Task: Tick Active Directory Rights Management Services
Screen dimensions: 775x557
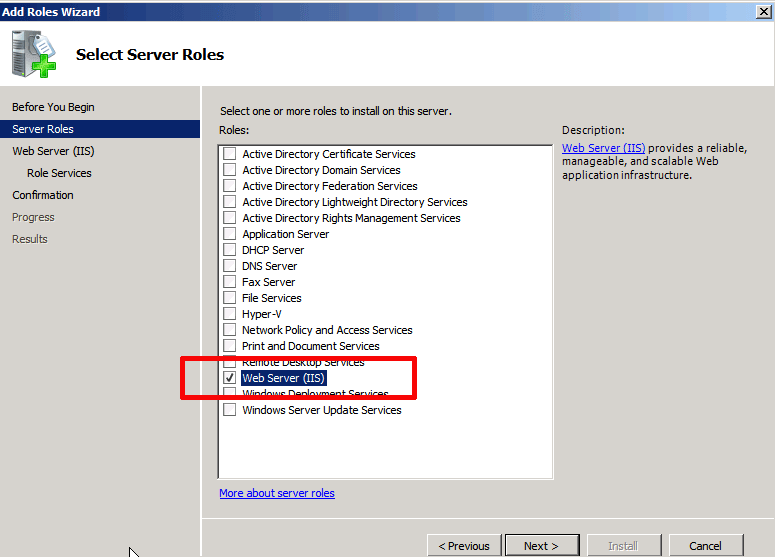Action: coord(229,217)
